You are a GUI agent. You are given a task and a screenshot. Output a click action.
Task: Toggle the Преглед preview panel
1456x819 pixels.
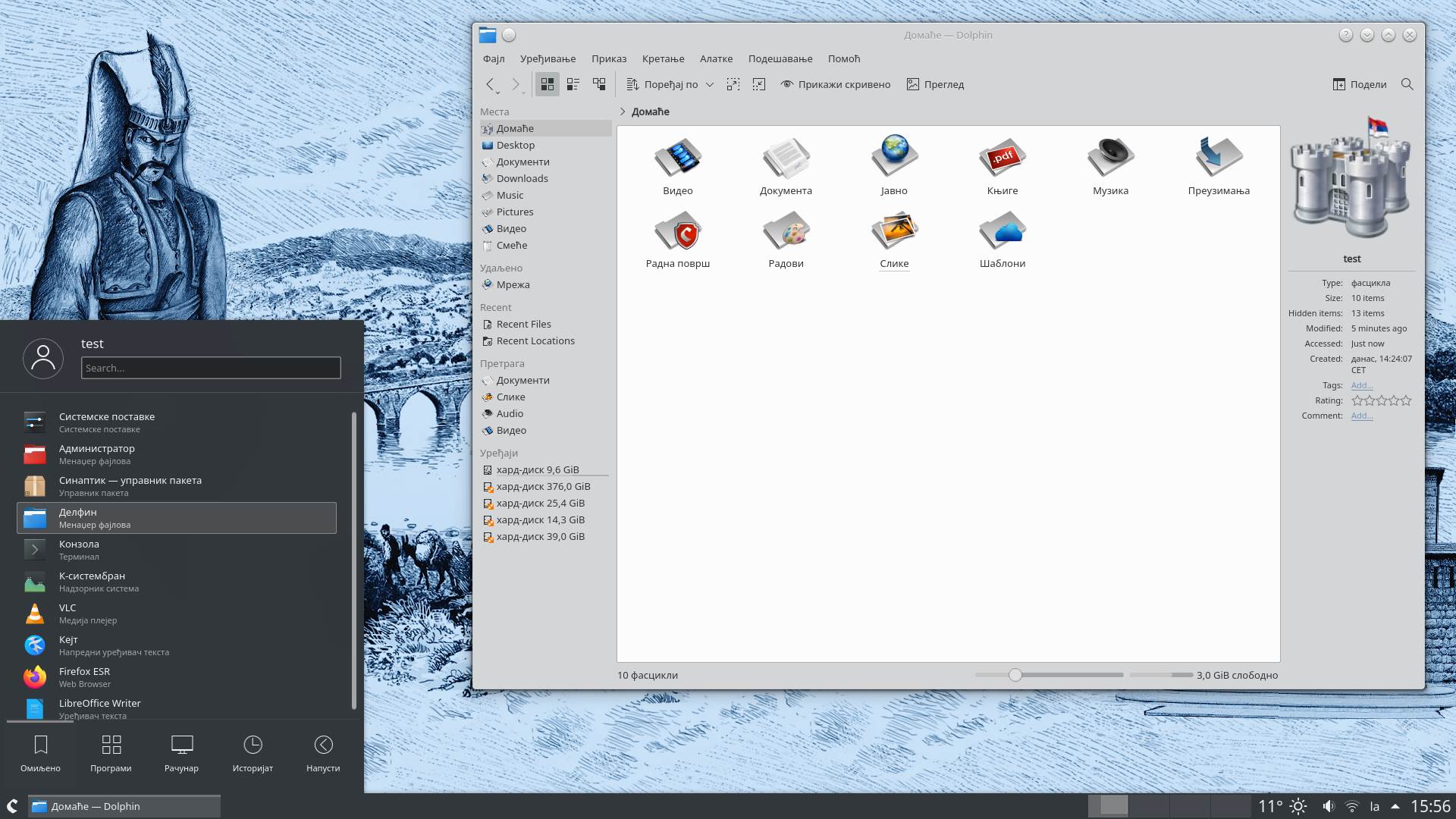tap(936, 84)
